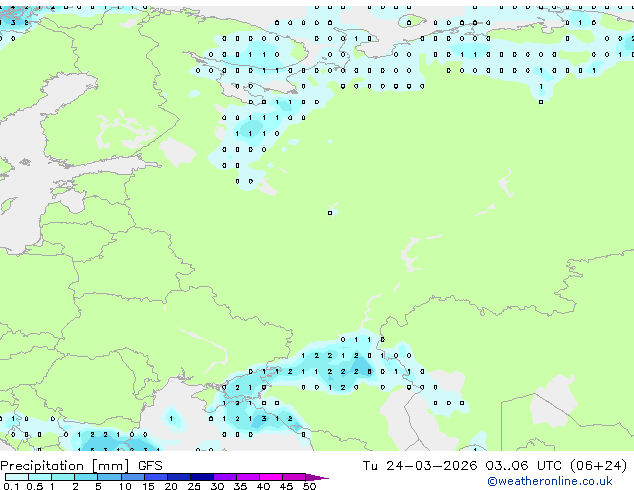Click the legend swatch between 0.1 and 0.5
The height and width of the screenshot is (490, 634).
[17, 477]
